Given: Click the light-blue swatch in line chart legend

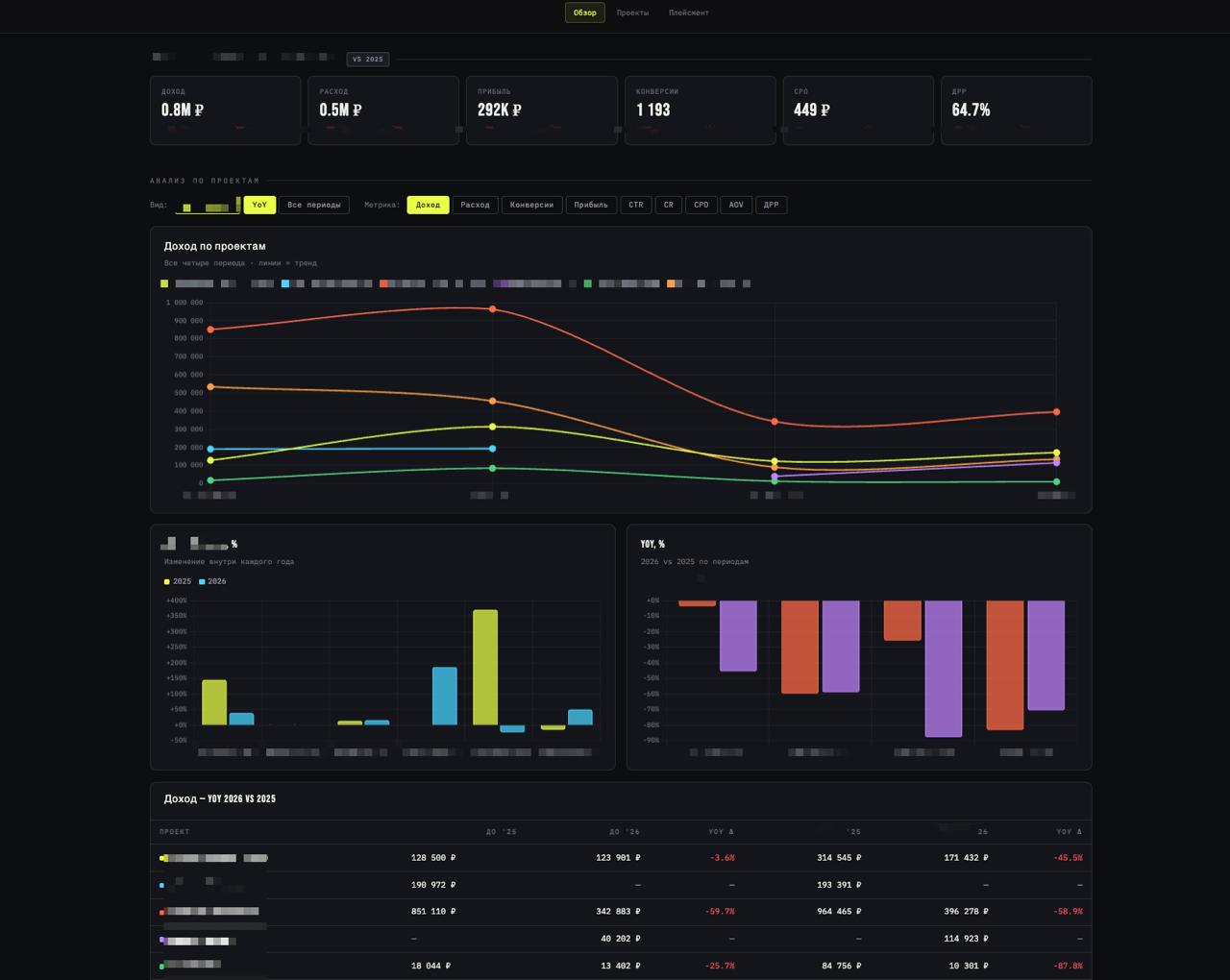Looking at the screenshot, I should 285,283.
